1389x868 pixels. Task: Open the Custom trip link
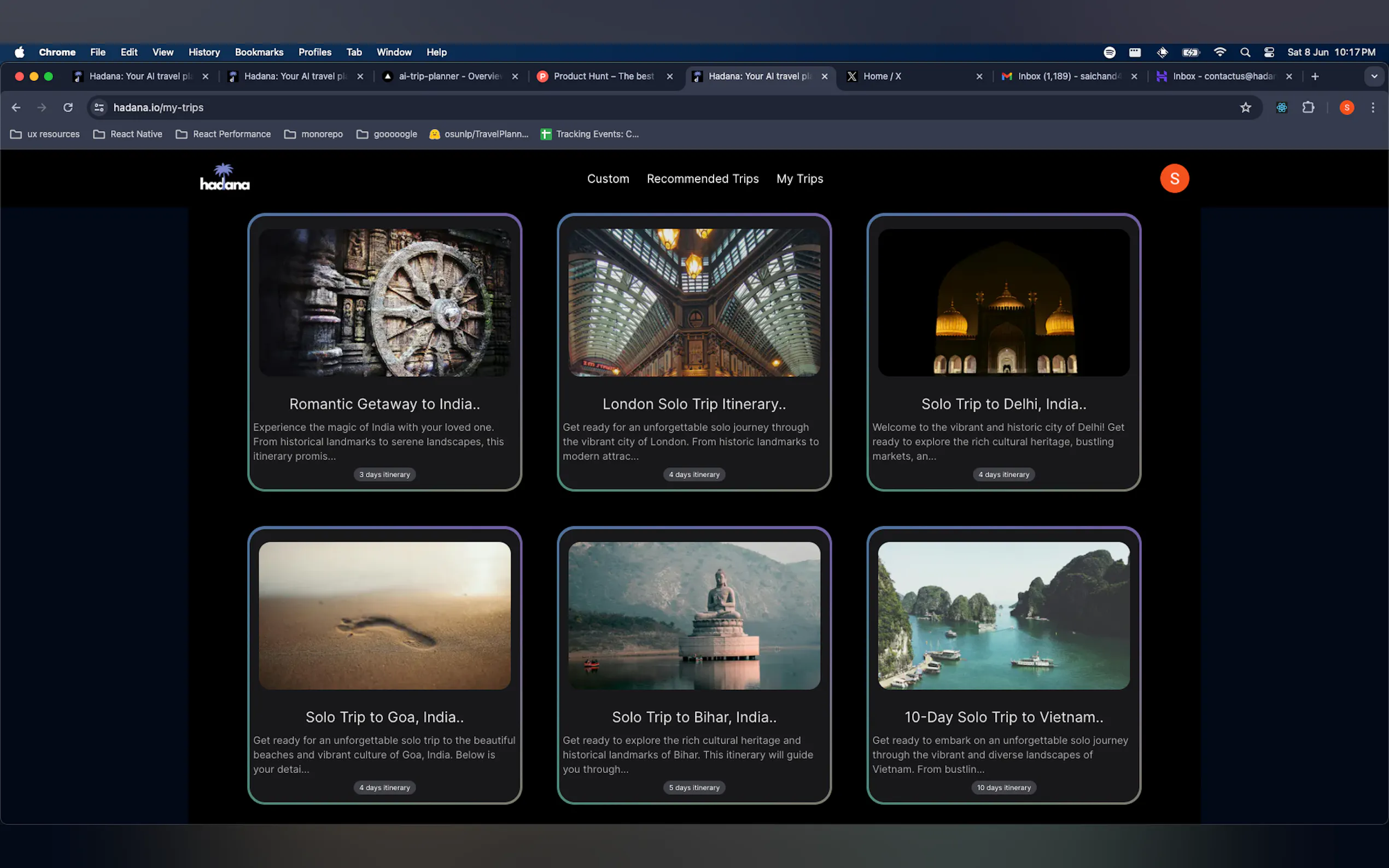click(608, 179)
